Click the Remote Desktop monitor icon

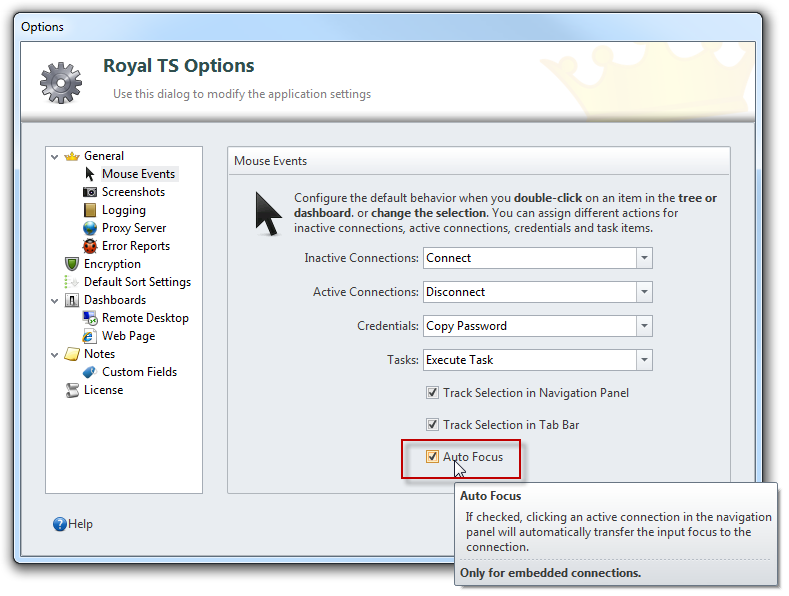pyautogui.click(x=90, y=318)
